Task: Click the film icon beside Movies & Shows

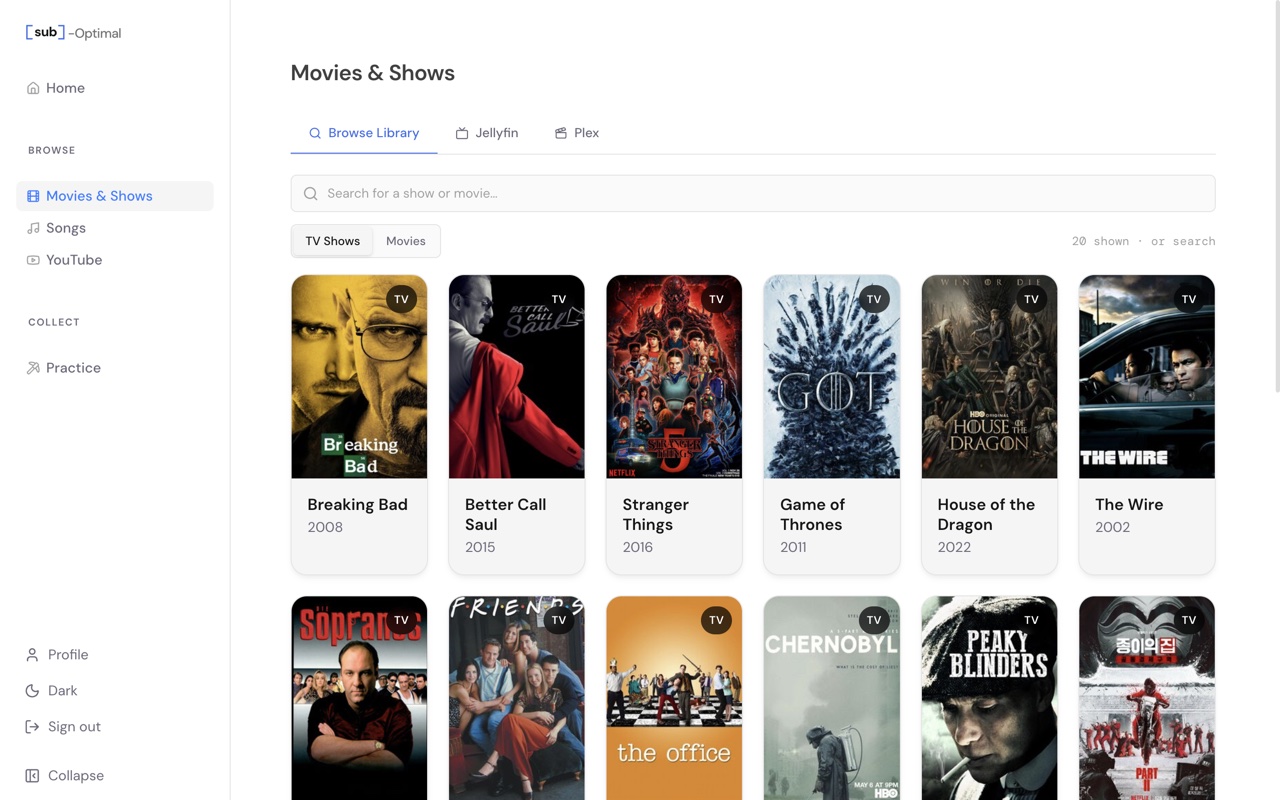Action: 33,196
